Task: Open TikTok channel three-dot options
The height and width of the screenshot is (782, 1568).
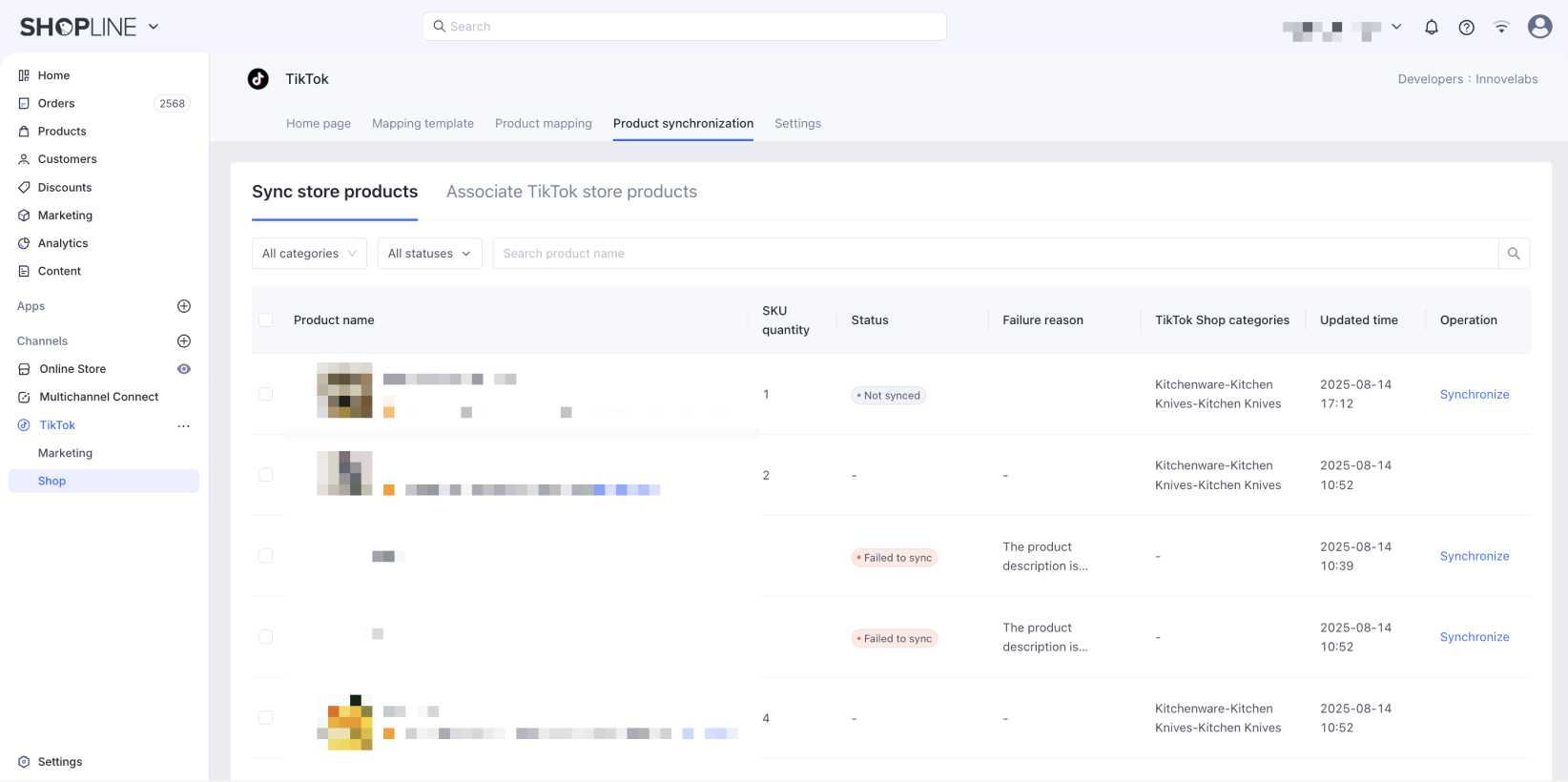Action: [x=184, y=425]
